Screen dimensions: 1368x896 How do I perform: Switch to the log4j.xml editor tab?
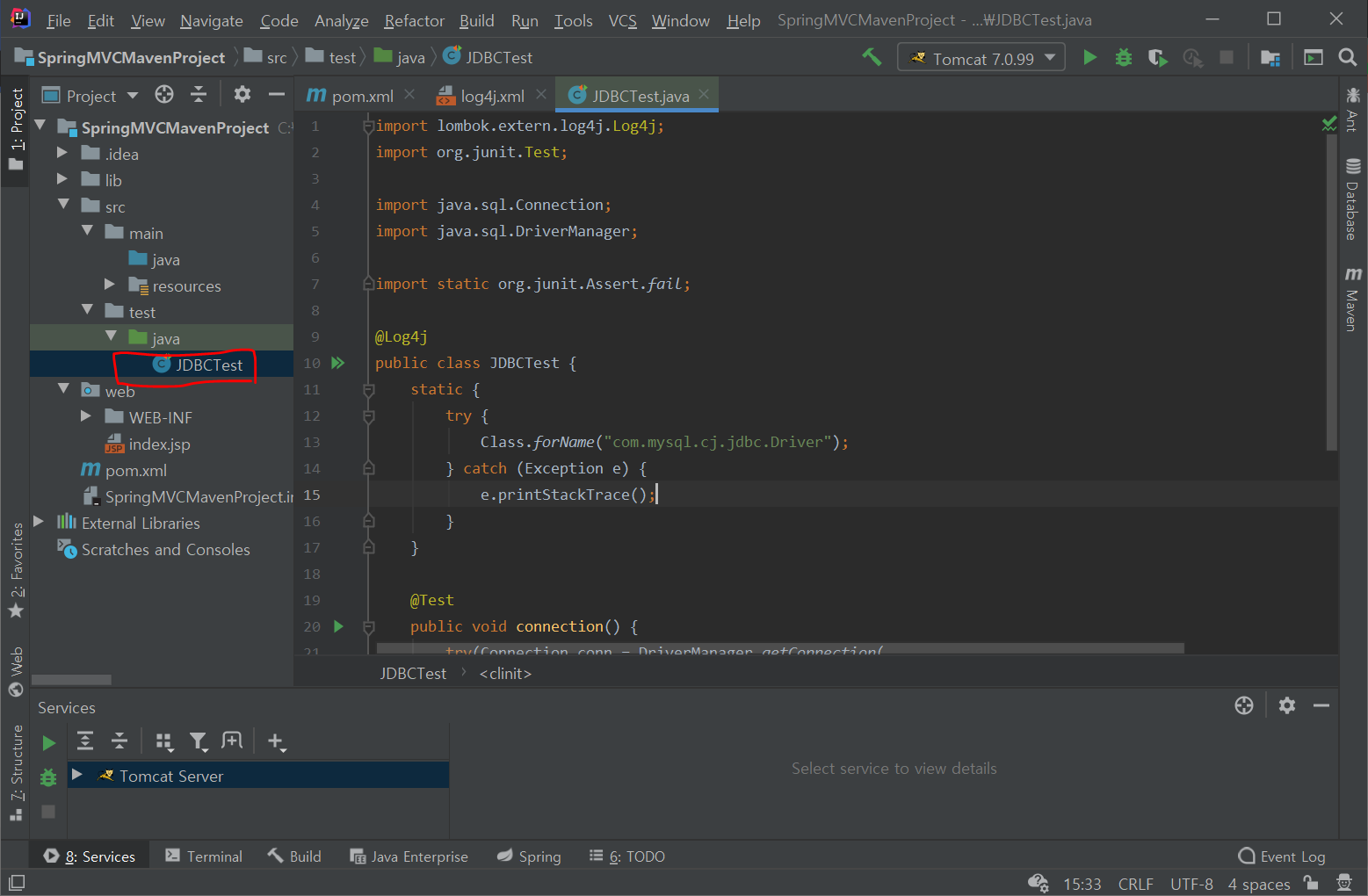click(x=492, y=96)
